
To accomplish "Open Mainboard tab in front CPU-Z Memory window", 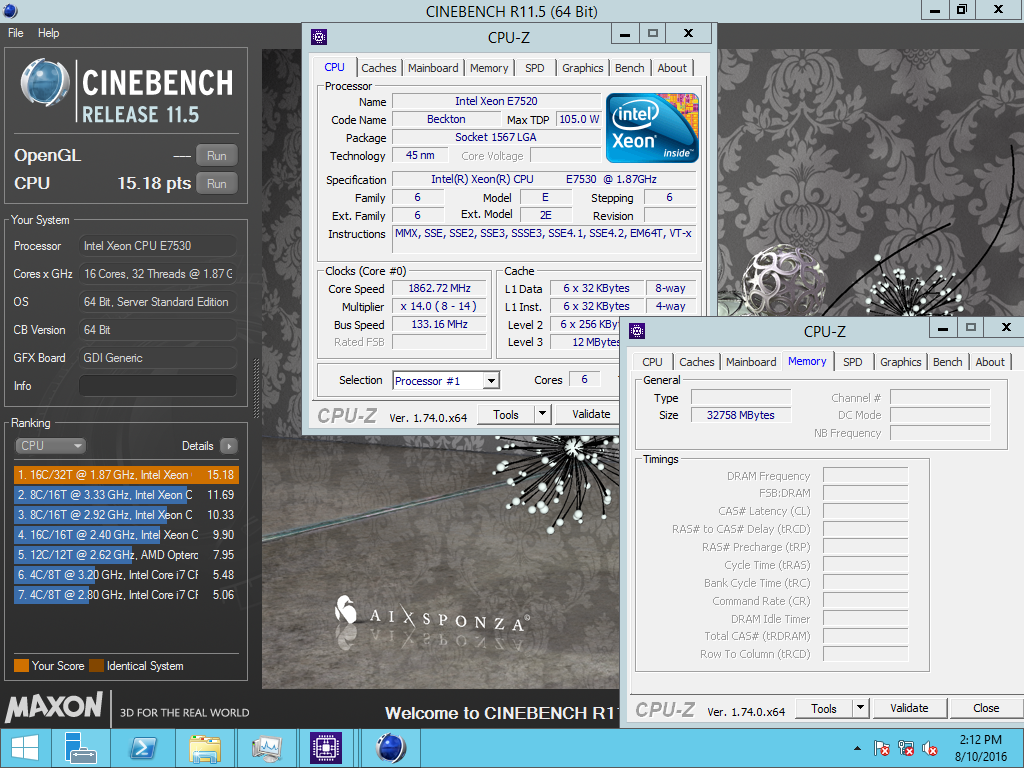I will (x=751, y=362).
